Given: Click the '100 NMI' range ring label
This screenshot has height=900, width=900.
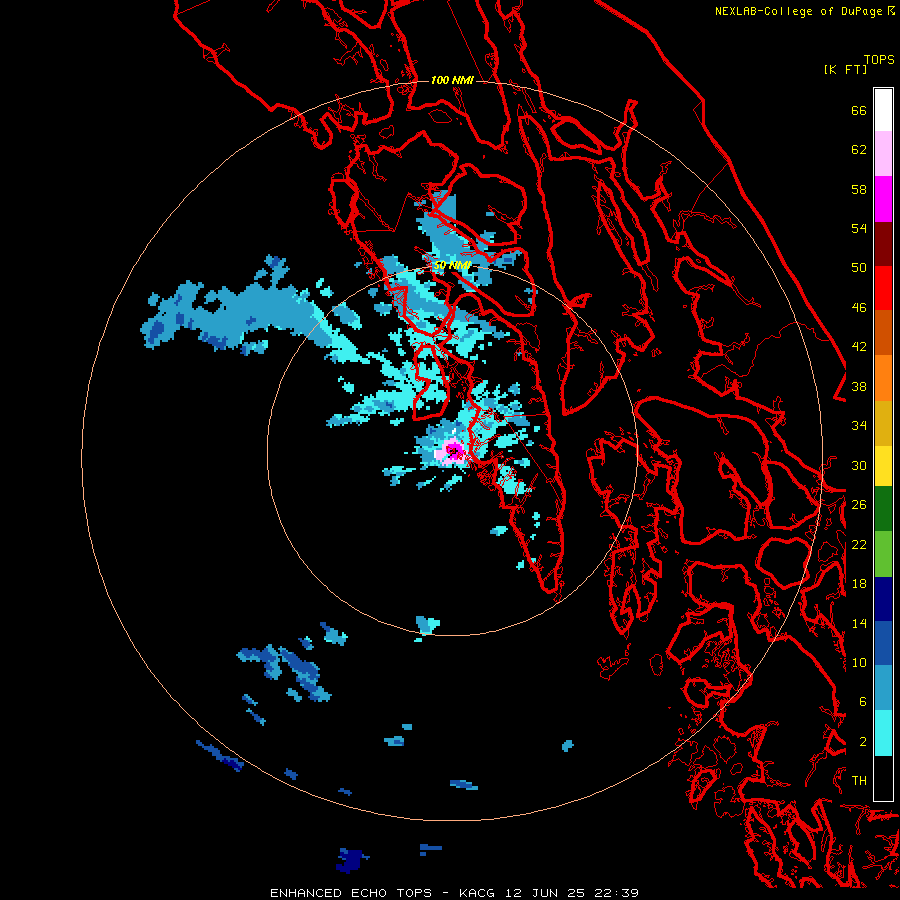Looking at the screenshot, I should (452, 80).
